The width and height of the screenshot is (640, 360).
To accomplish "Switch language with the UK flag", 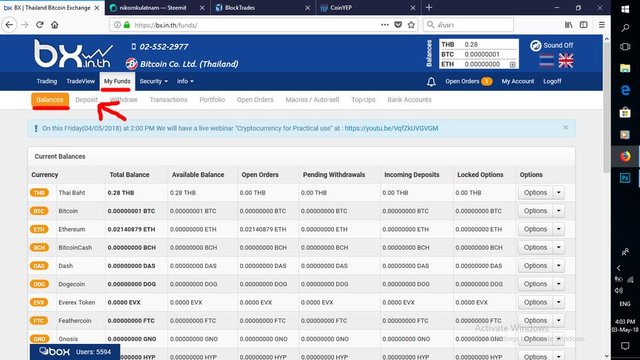I will click(566, 61).
